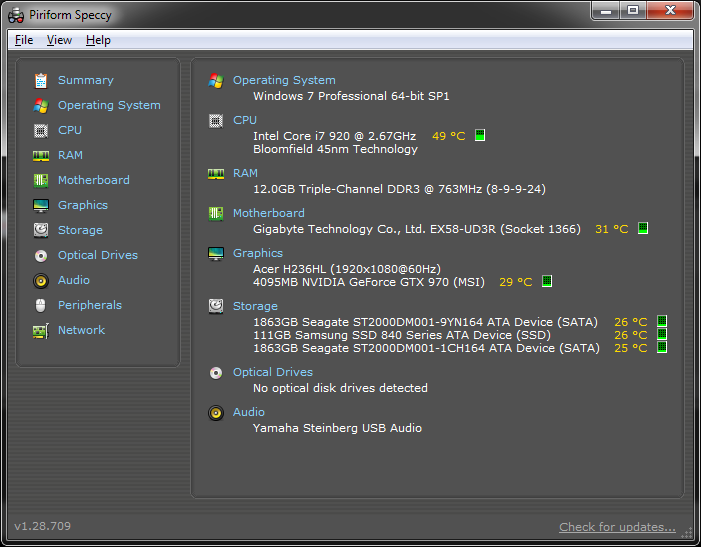Screen dimensions: 701x547
Task: Click the GTX 970 29 °C temperature indicator
Action: [547, 281]
